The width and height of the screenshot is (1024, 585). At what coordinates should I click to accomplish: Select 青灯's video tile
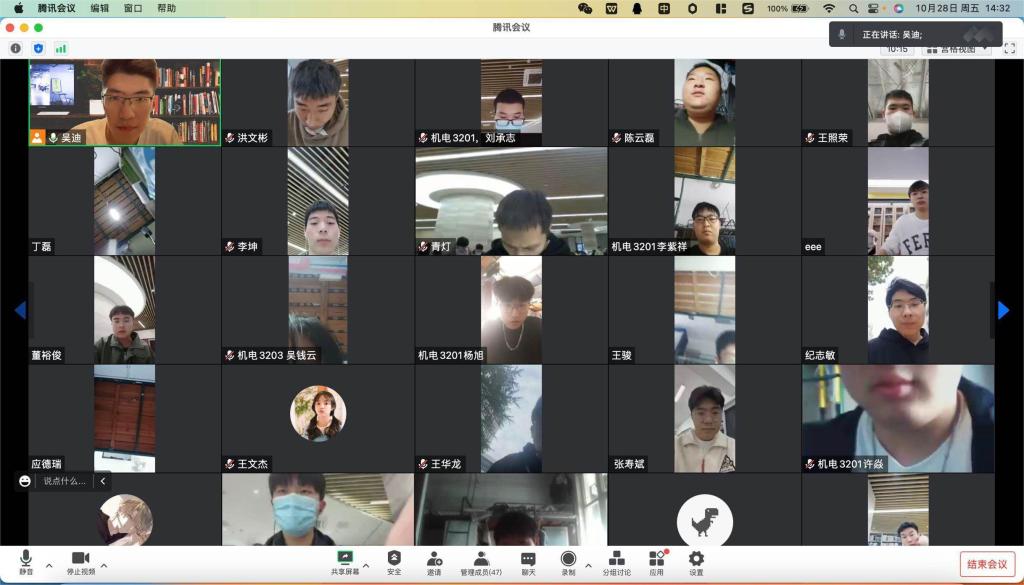click(x=511, y=201)
